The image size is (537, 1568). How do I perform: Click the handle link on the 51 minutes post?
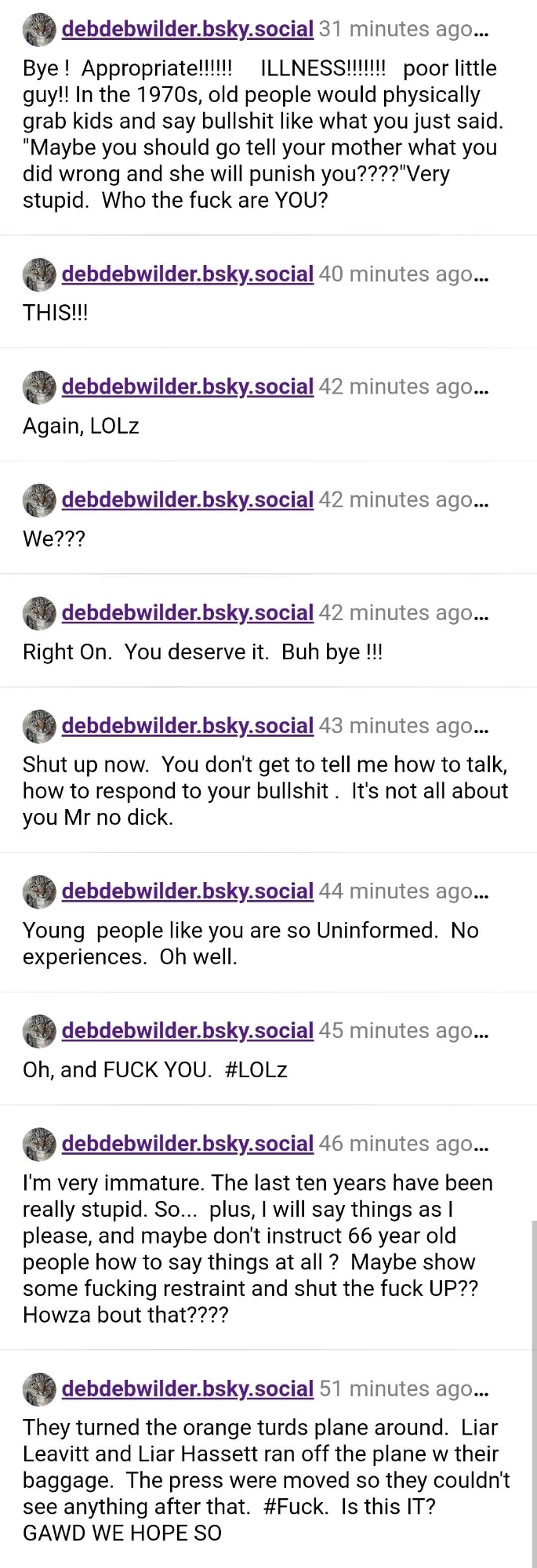[x=187, y=1388]
